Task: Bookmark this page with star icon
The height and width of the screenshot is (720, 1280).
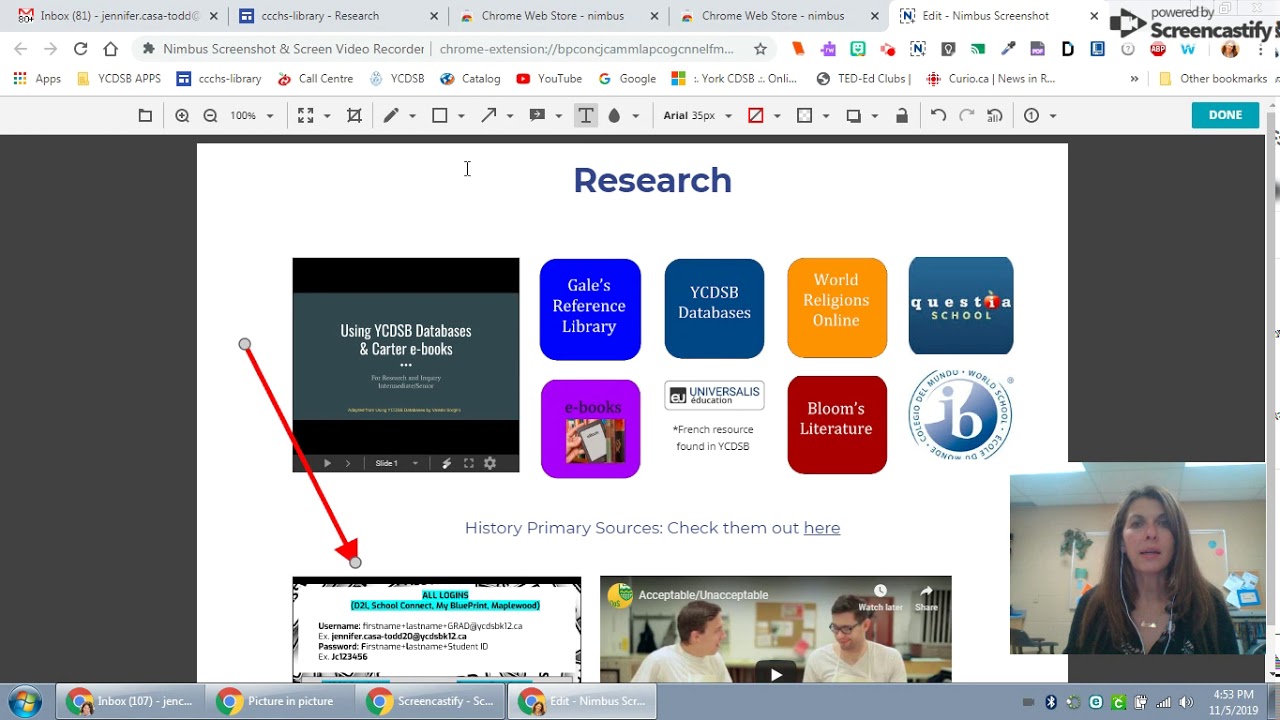Action: tap(760, 48)
